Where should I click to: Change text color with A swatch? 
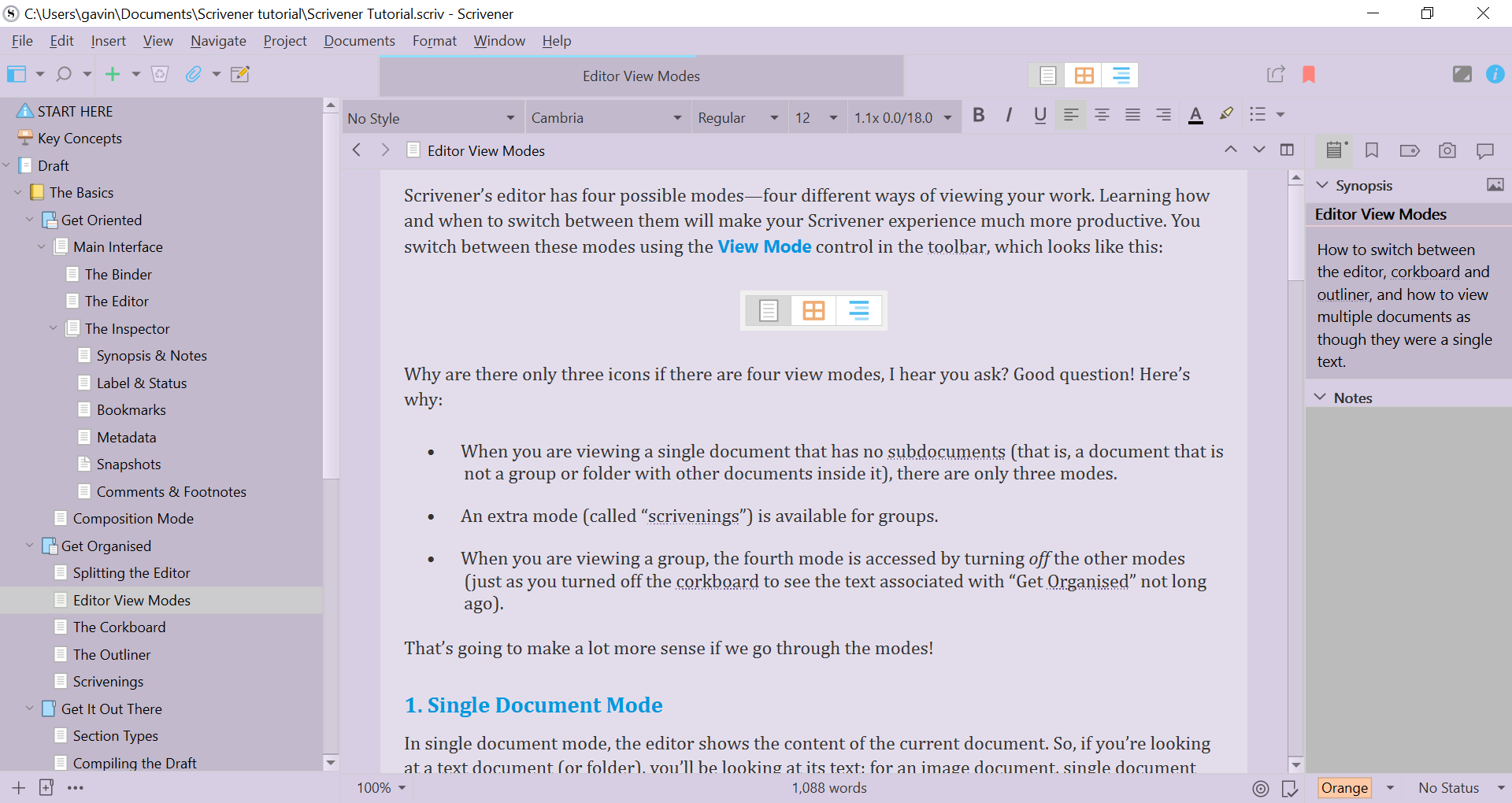coord(1195,115)
